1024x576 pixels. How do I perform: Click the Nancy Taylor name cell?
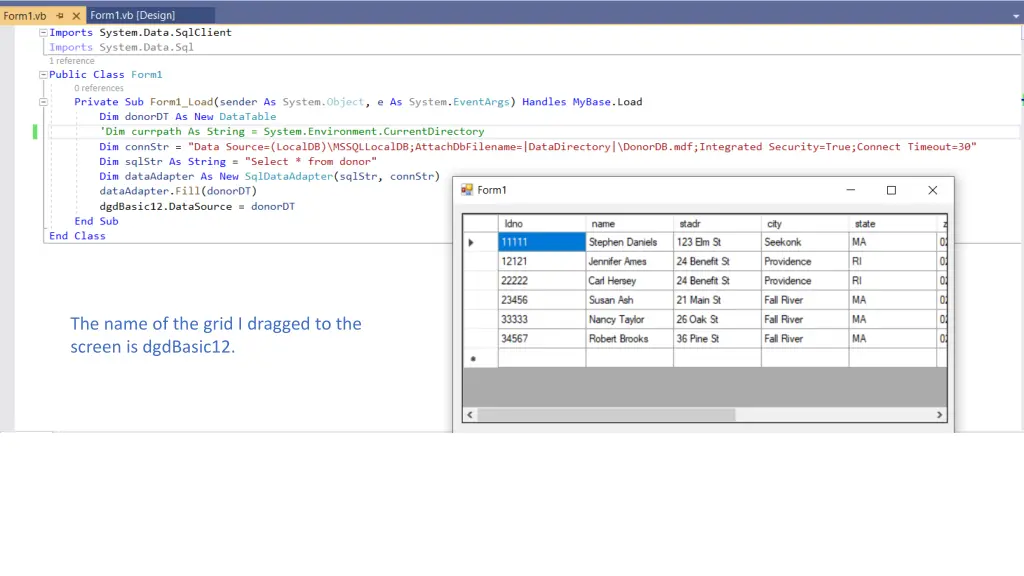pos(630,319)
